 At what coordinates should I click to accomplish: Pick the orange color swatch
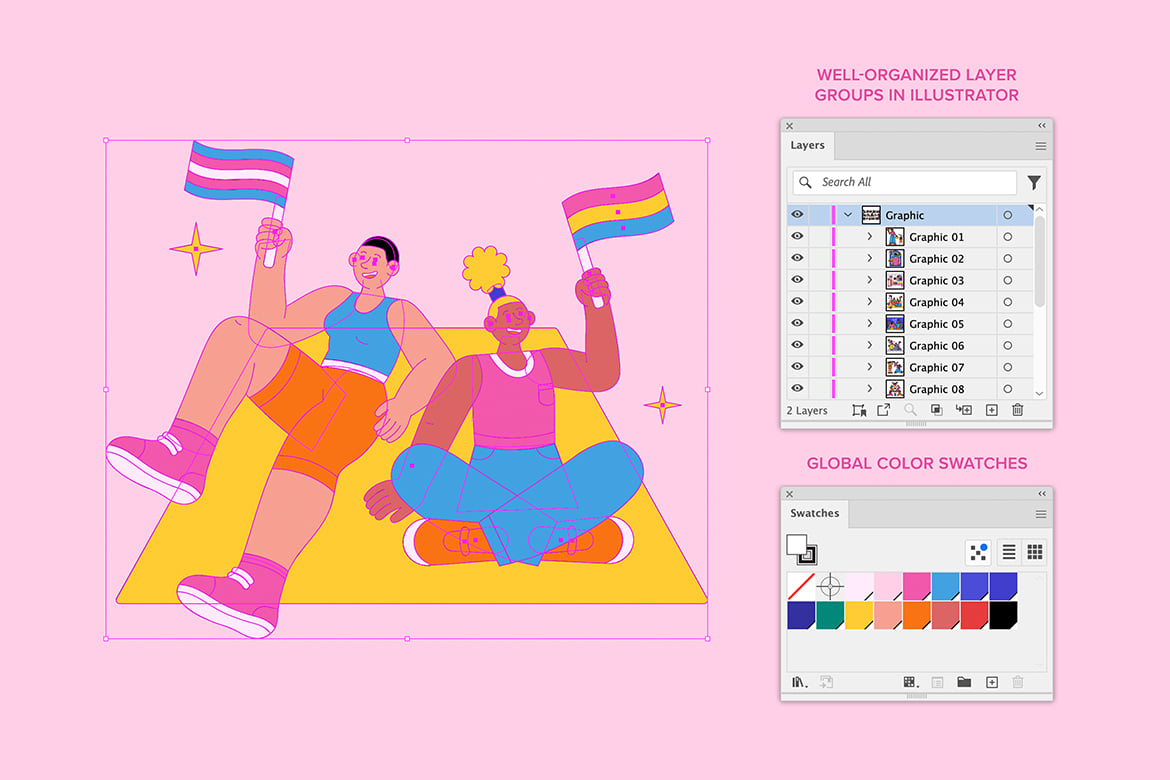pyautogui.click(x=916, y=615)
